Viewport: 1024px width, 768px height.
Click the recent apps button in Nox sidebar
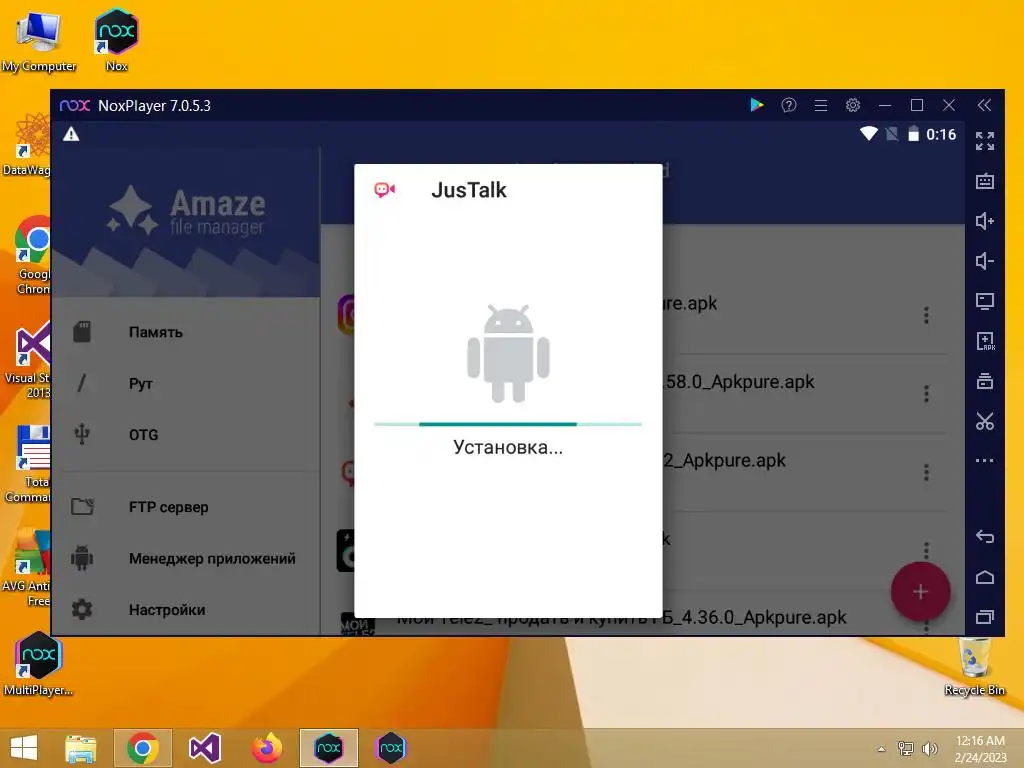point(985,617)
